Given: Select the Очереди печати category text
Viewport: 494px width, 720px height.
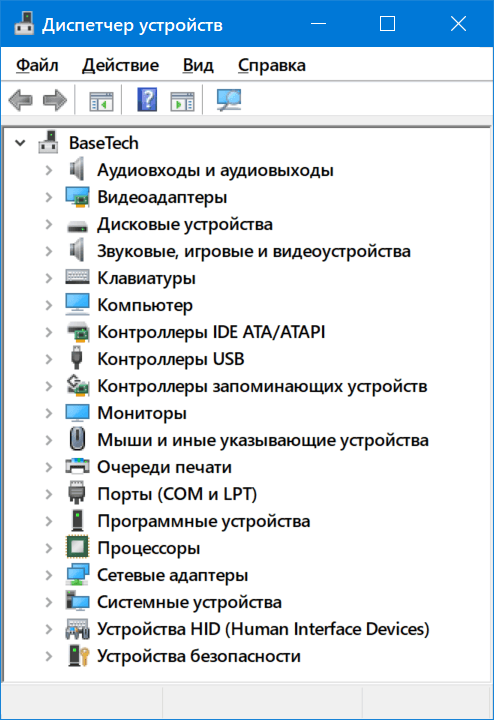Looking at the screenshot, I should (164, 467).
